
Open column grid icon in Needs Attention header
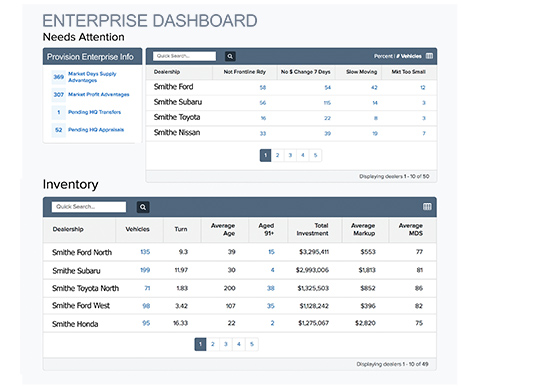click(429, 56)
